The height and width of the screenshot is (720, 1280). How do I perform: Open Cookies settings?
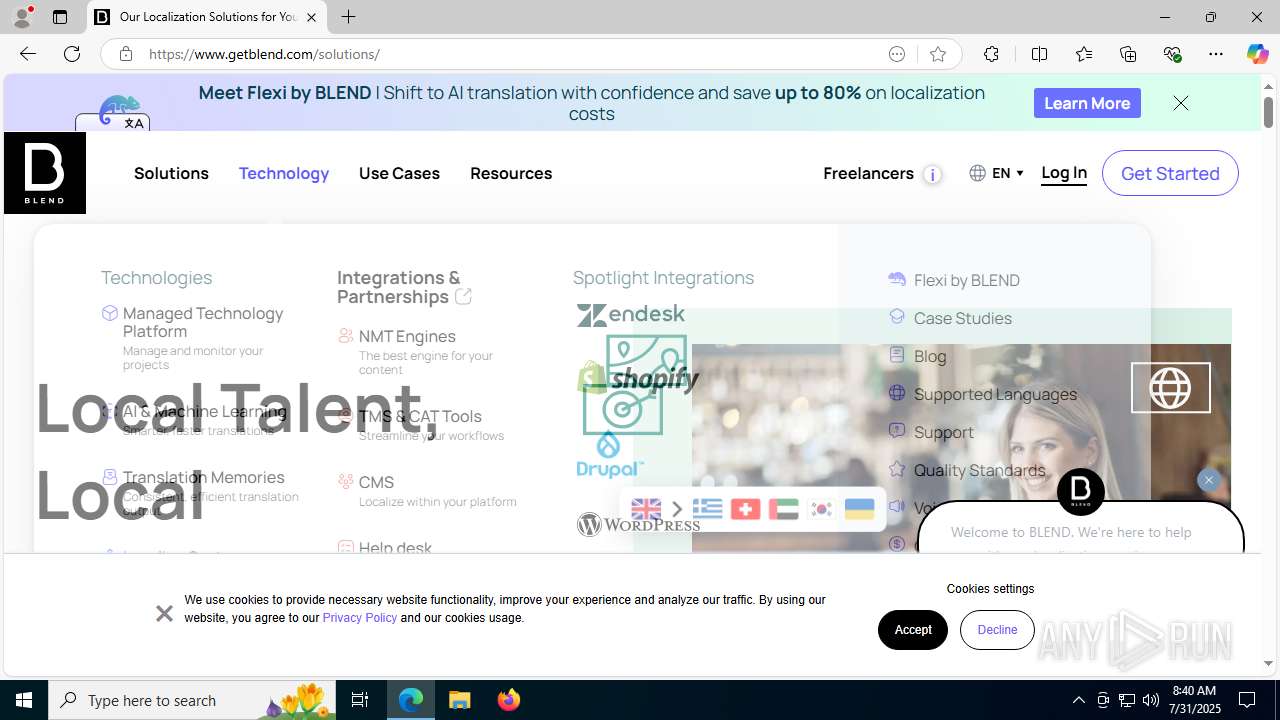coord(990,589)
